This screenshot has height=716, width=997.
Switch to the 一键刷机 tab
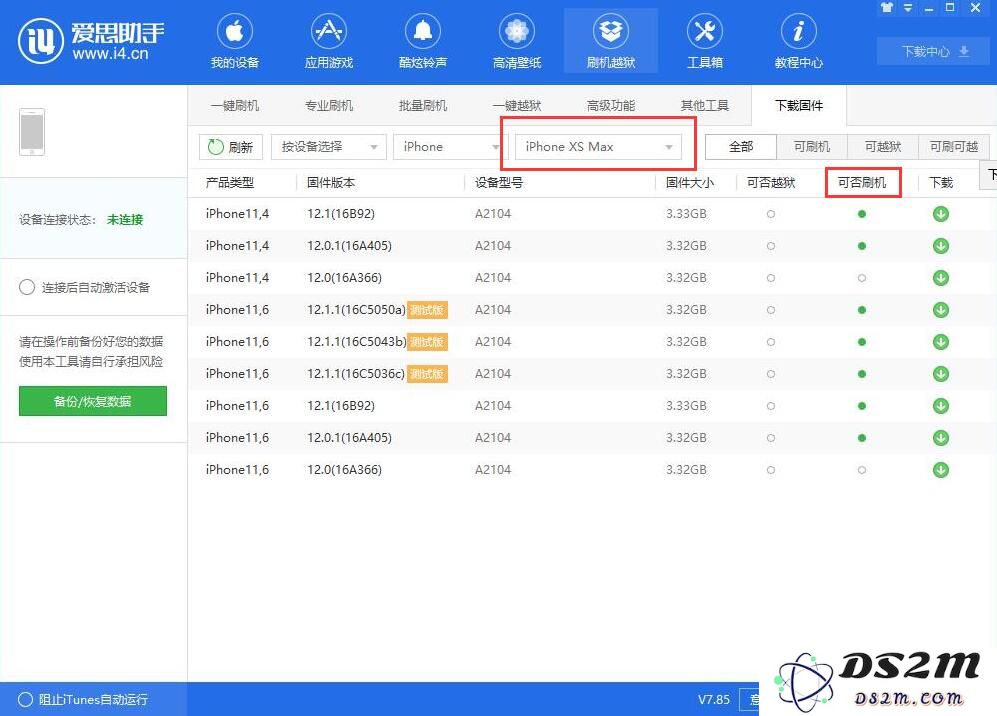click(x=235, y=106)
